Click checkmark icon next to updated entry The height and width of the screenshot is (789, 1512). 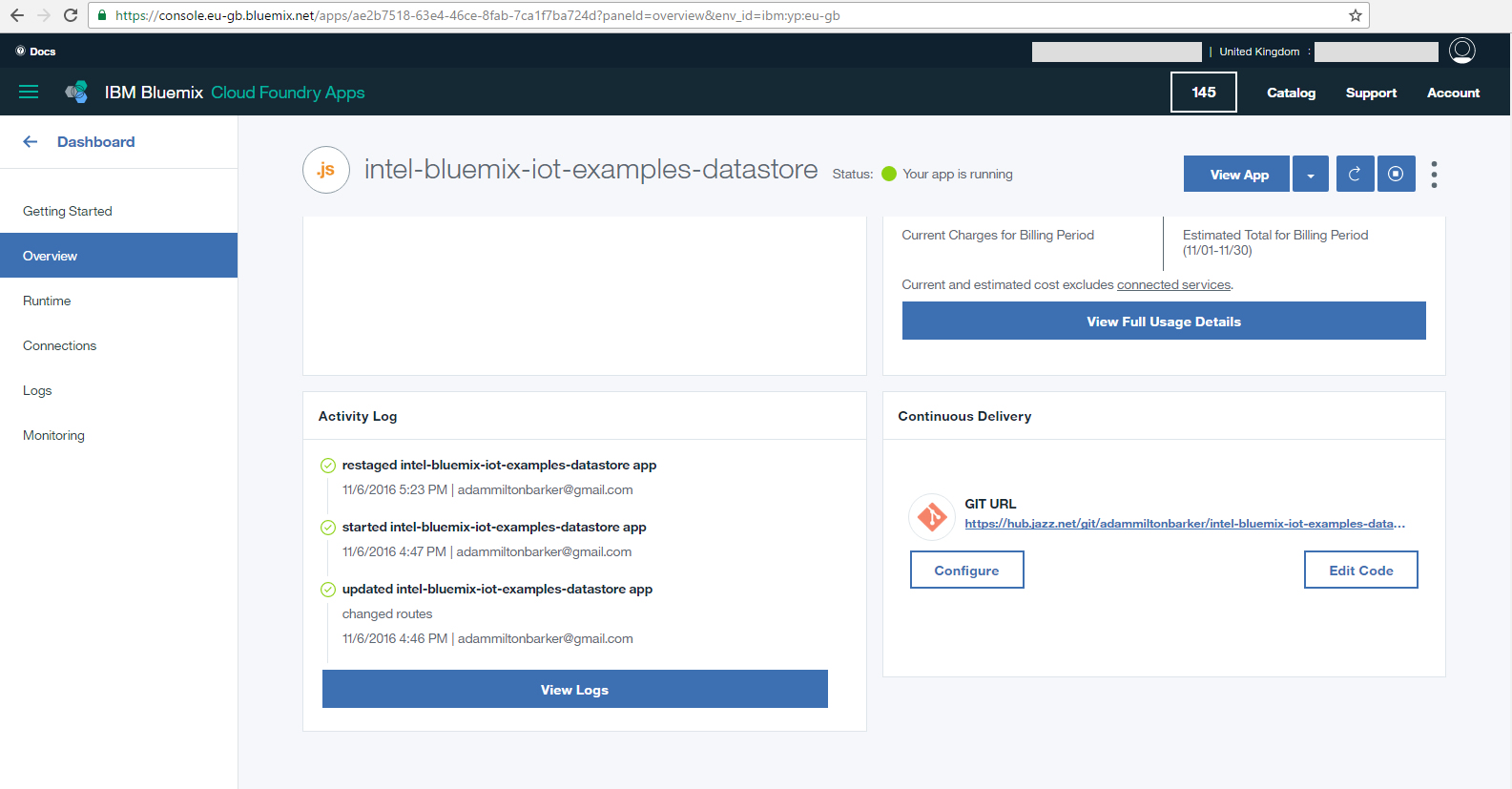point(327,590)
